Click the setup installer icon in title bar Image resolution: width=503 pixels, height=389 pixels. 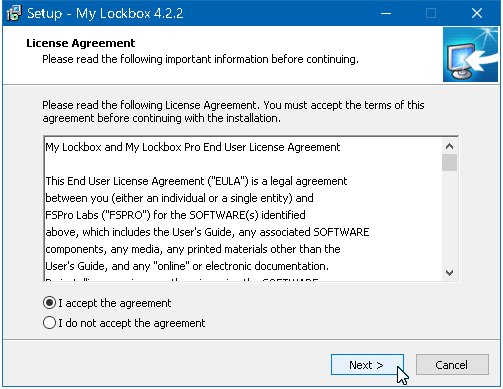coord(14,13)
